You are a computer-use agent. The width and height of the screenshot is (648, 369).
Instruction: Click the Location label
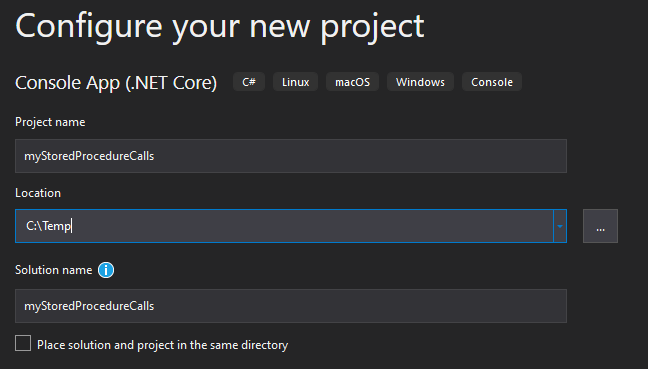click(x=38, y=193)
